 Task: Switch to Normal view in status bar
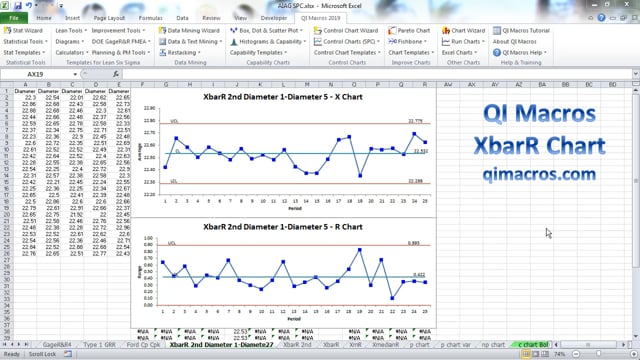tap(527, 354)
